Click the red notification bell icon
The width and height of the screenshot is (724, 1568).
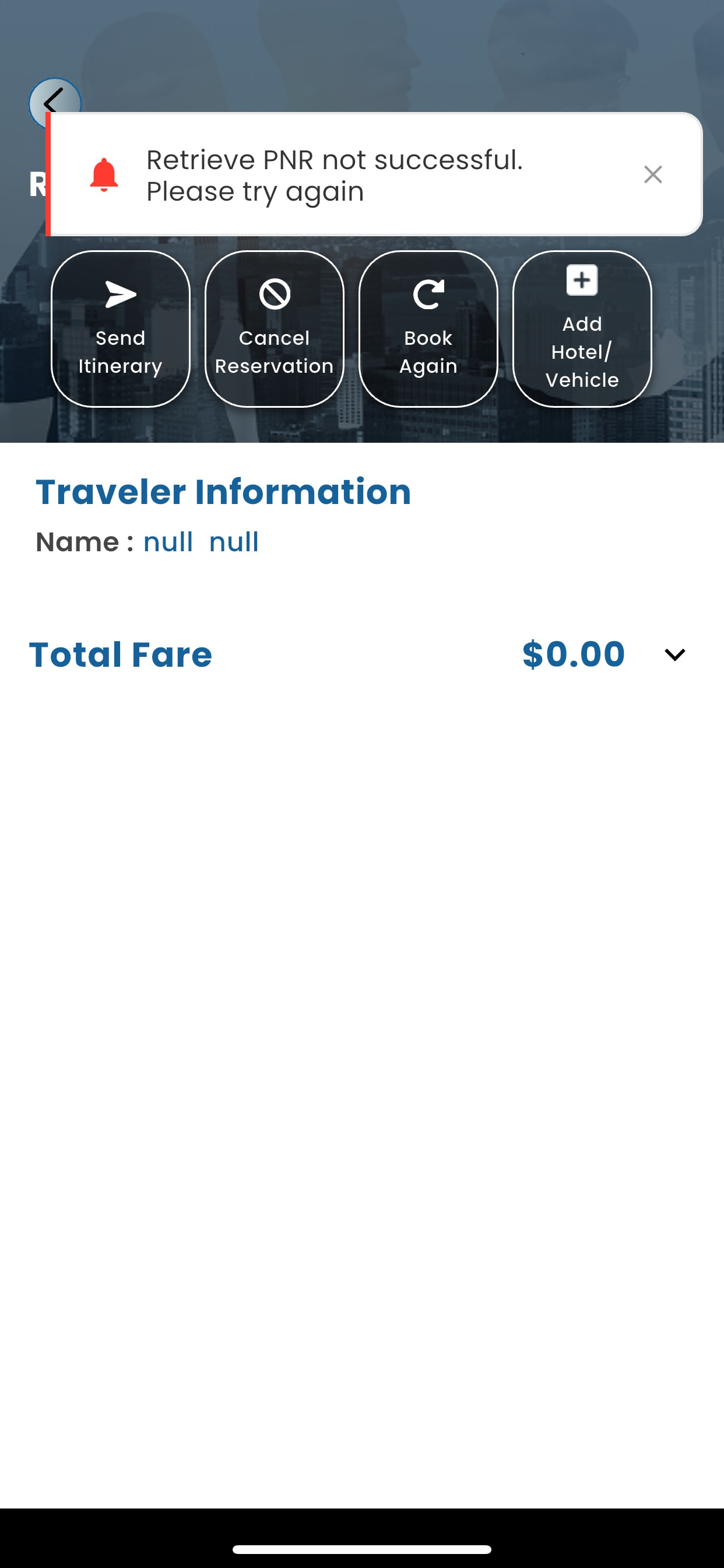103,174
